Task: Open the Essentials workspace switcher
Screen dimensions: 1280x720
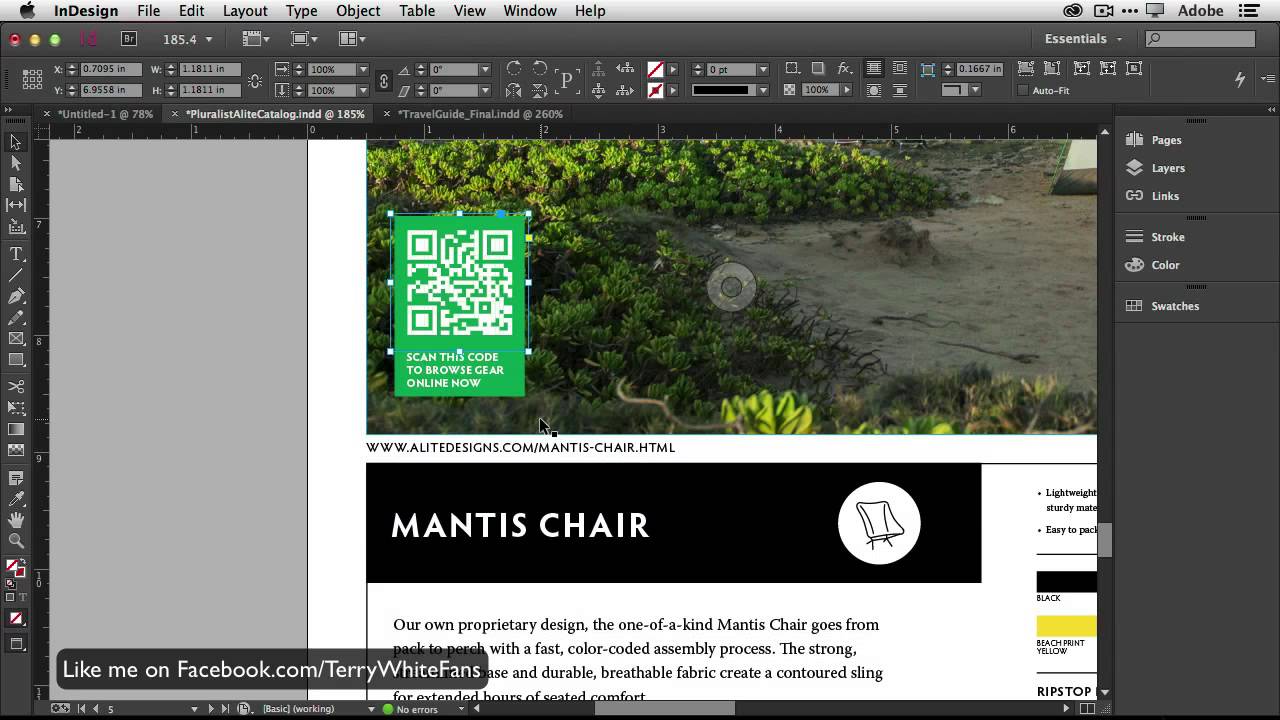Action: tap(1083, 39)
